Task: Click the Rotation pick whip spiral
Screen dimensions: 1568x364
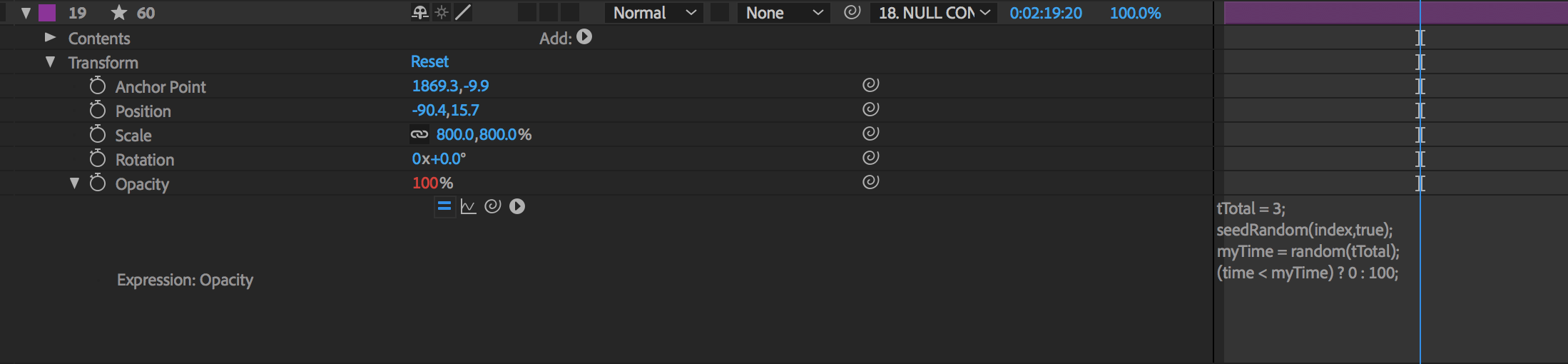Action: coord(870,158)
